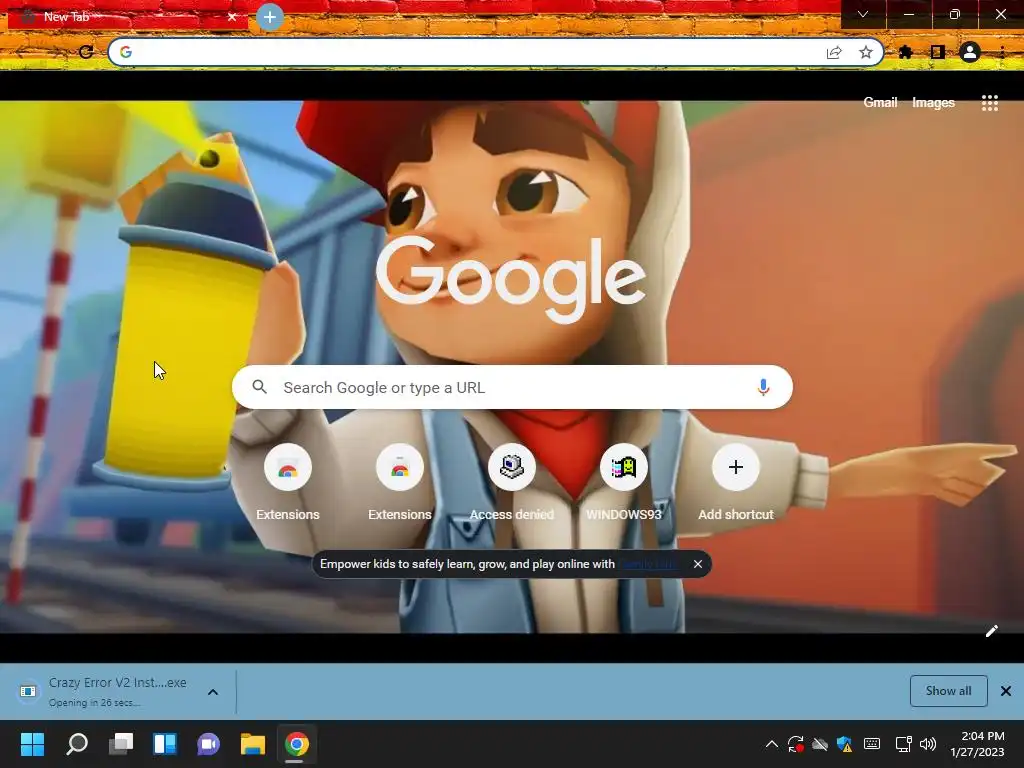Viewport: 1024px width, 768px height.
Task: Close the downloads bar
Action: click(1006, 691)
